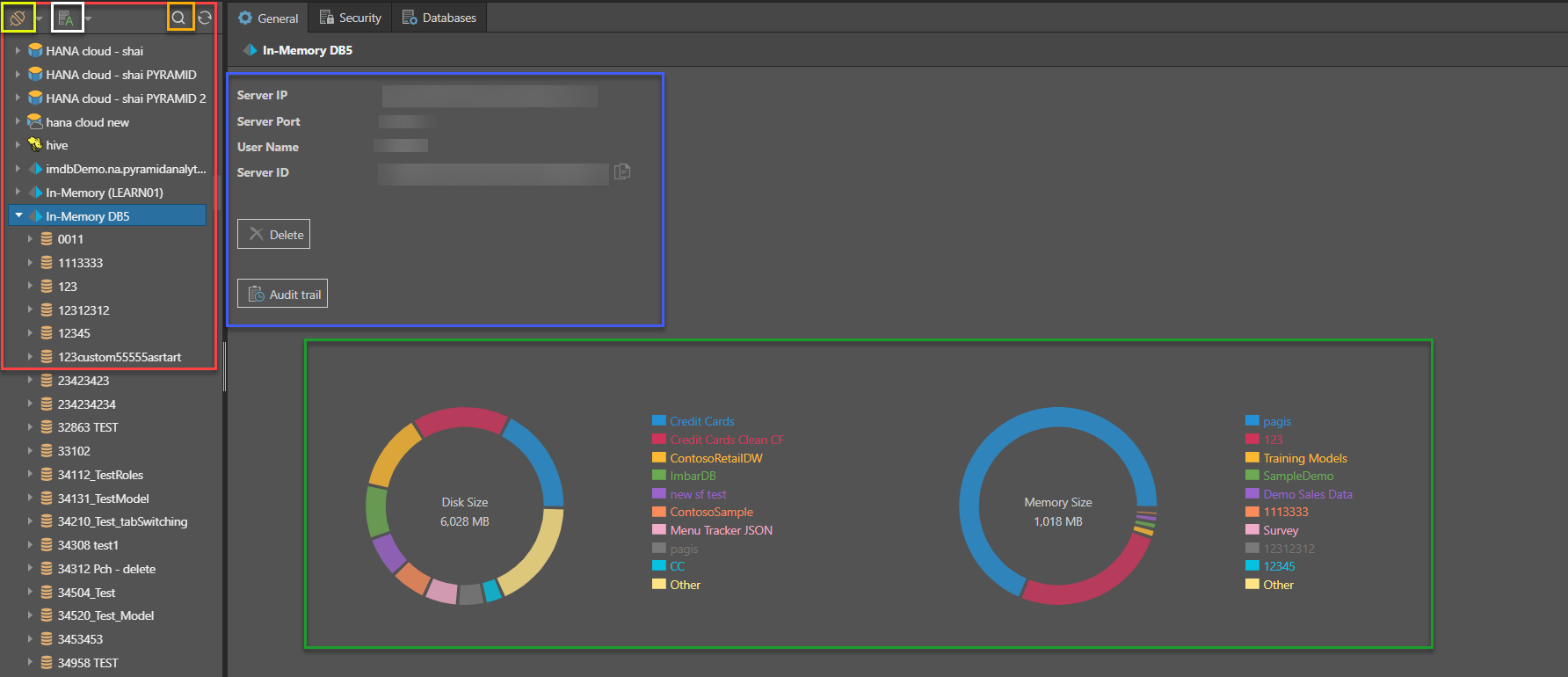Click the Training Models legend color swatch
This screenshot has width=1568, height=677.
point(1252,457)
